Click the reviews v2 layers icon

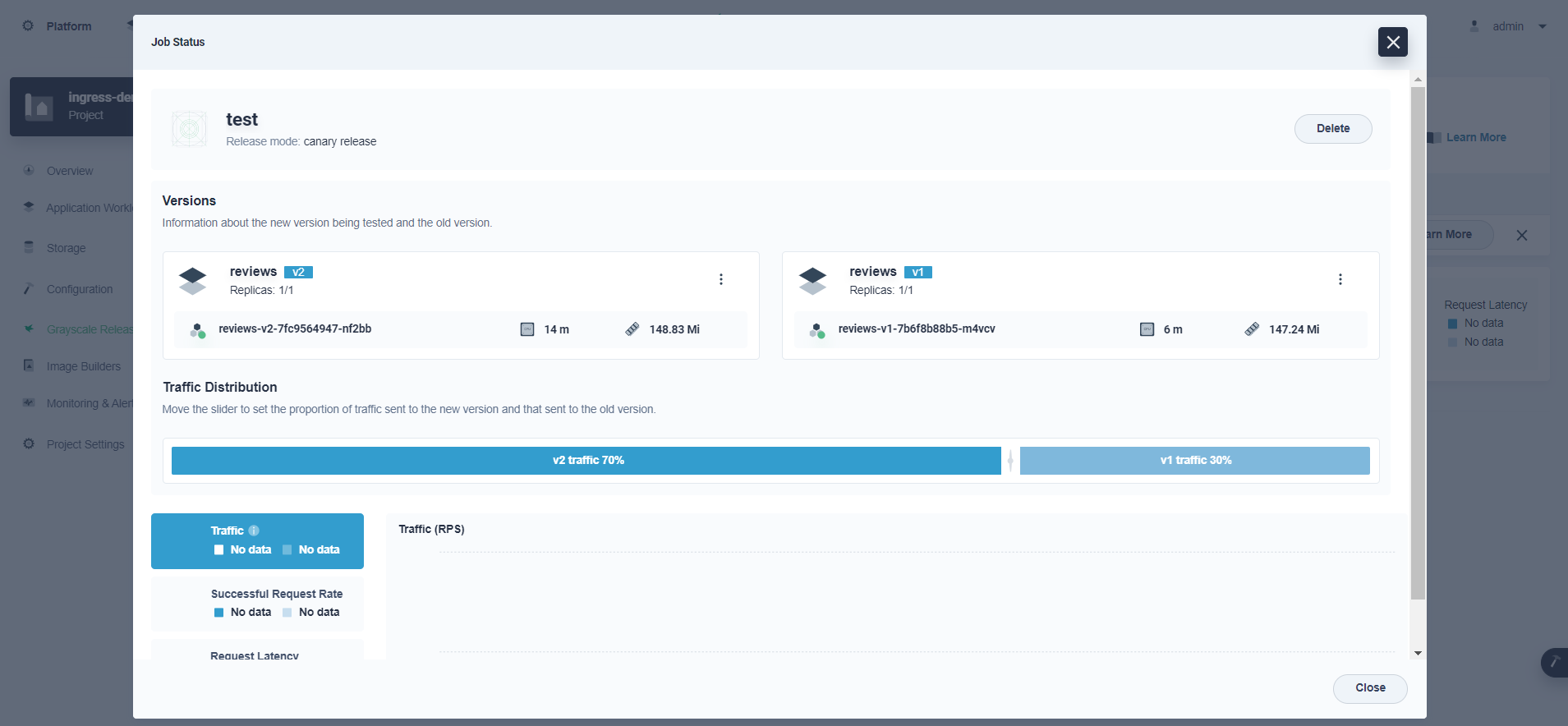(x=192, y=281)
